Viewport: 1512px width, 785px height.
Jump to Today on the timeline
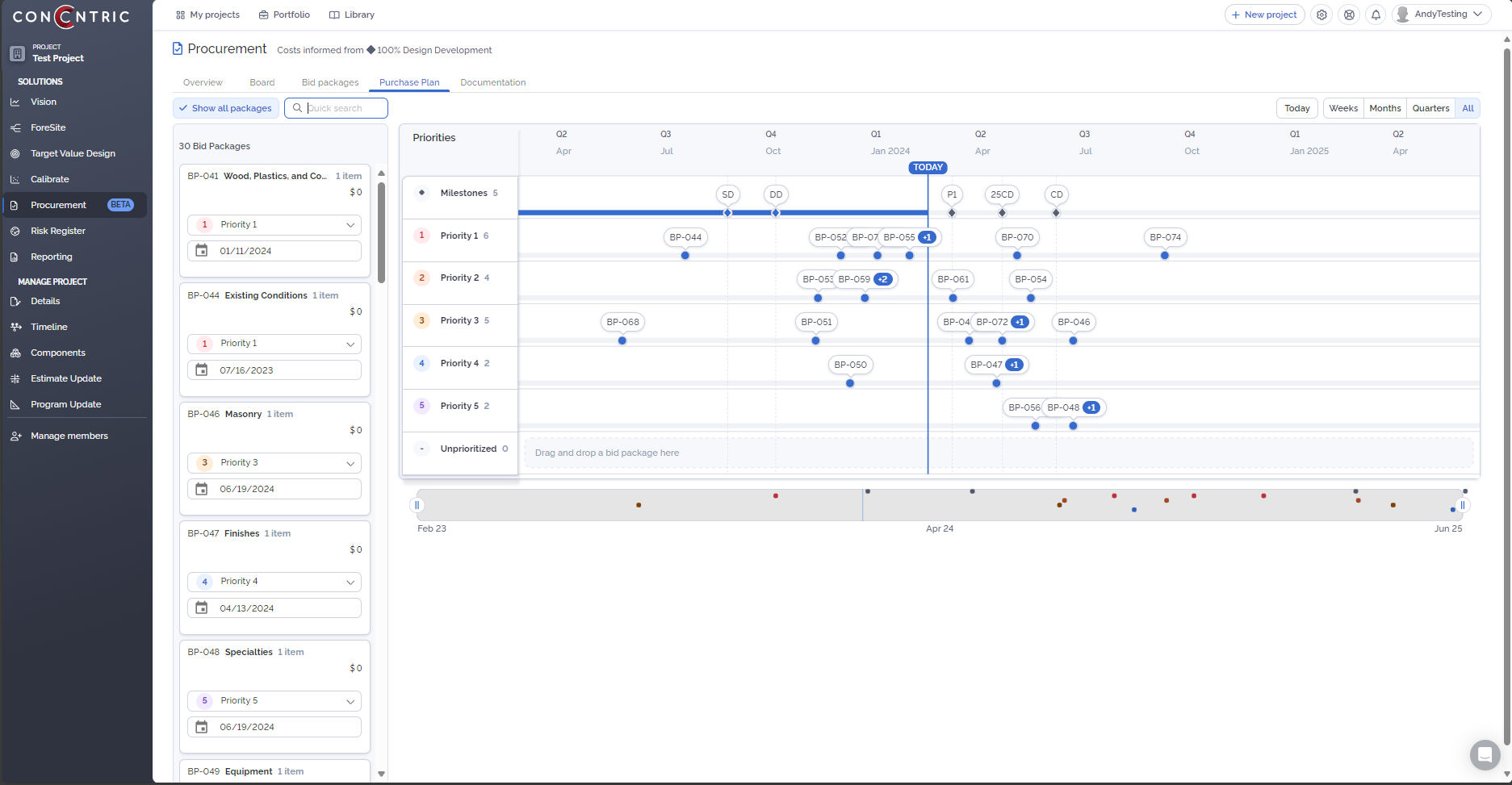1296,108
